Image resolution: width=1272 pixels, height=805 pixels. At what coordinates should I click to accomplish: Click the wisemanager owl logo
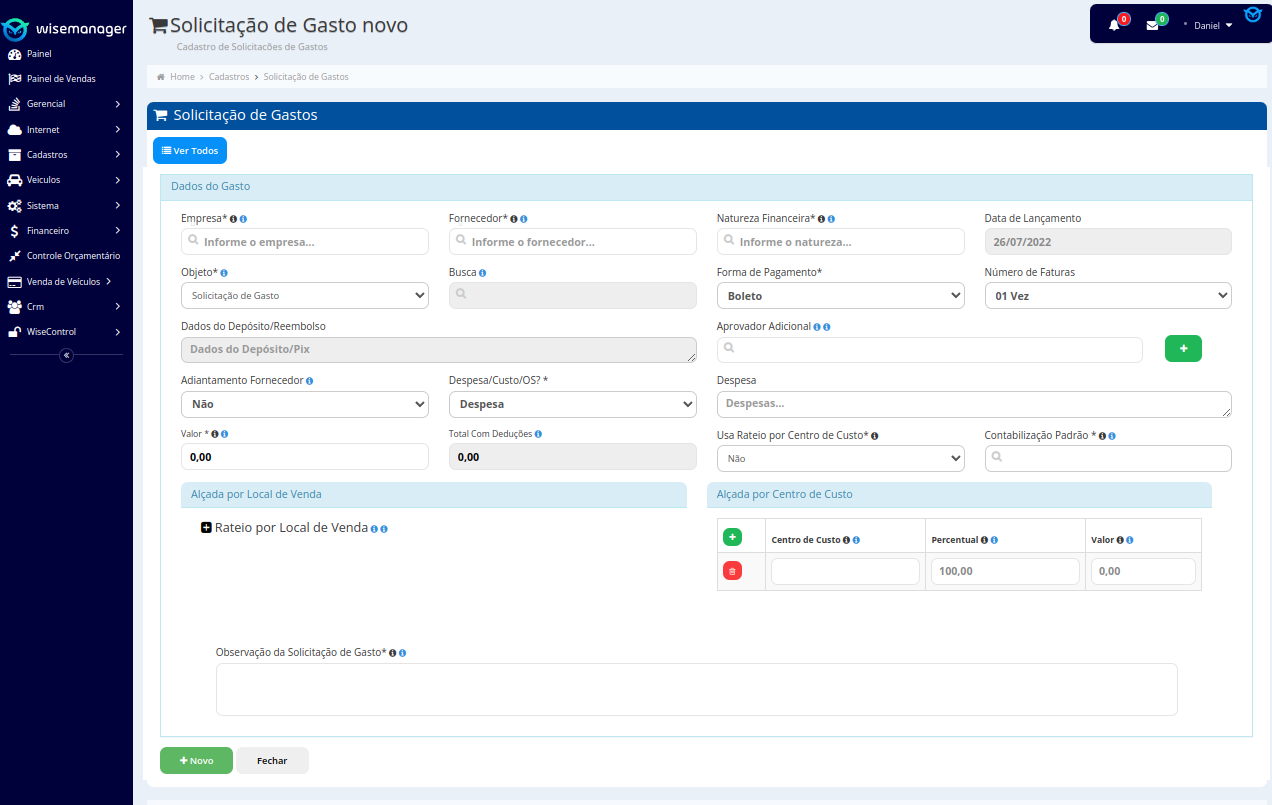click(x=17, y=29)
